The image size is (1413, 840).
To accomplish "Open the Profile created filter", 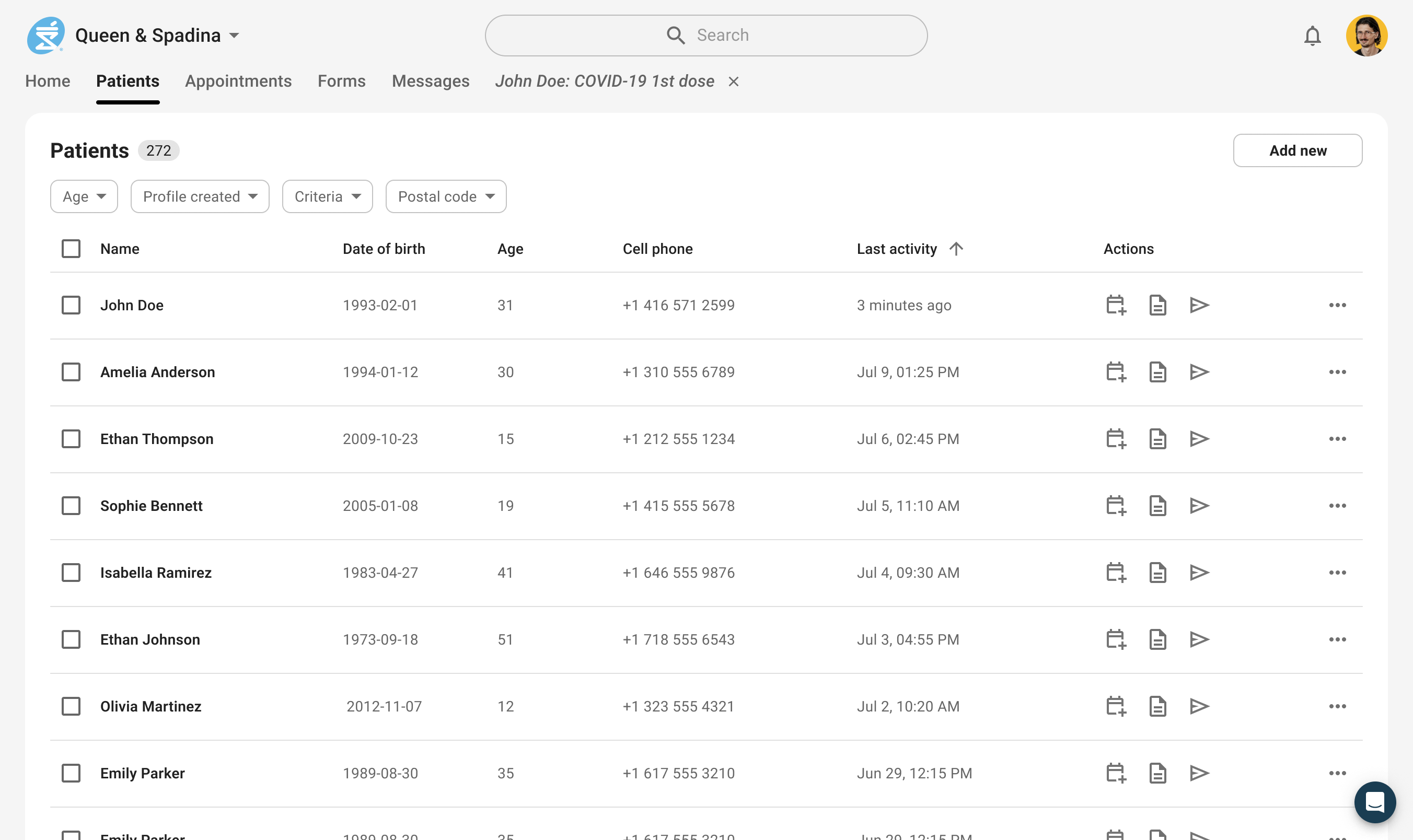I will click(200, 196).
